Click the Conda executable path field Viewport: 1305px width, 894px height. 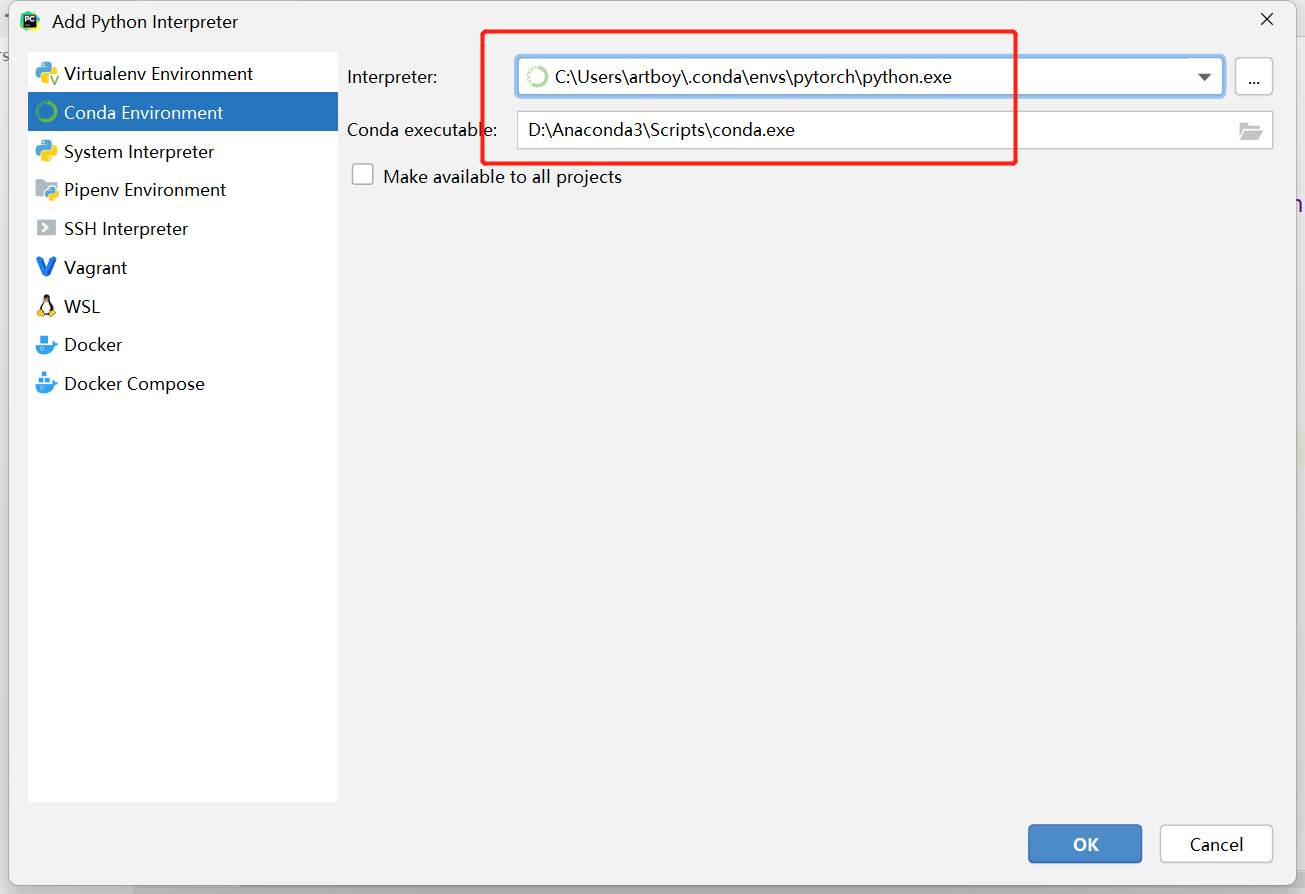[x=895, y=130]
